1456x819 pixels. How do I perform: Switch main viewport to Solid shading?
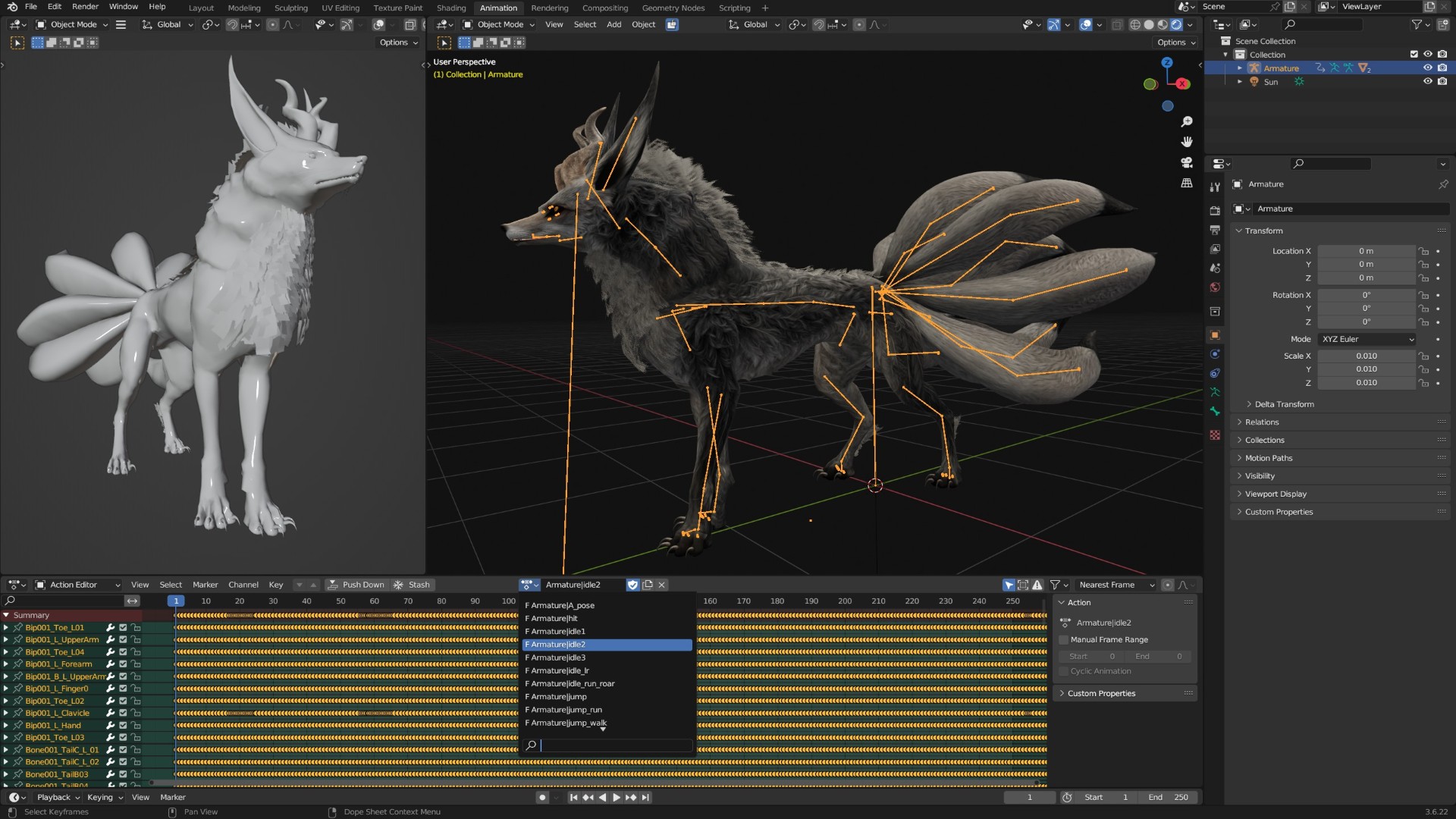pos(1149,24)
